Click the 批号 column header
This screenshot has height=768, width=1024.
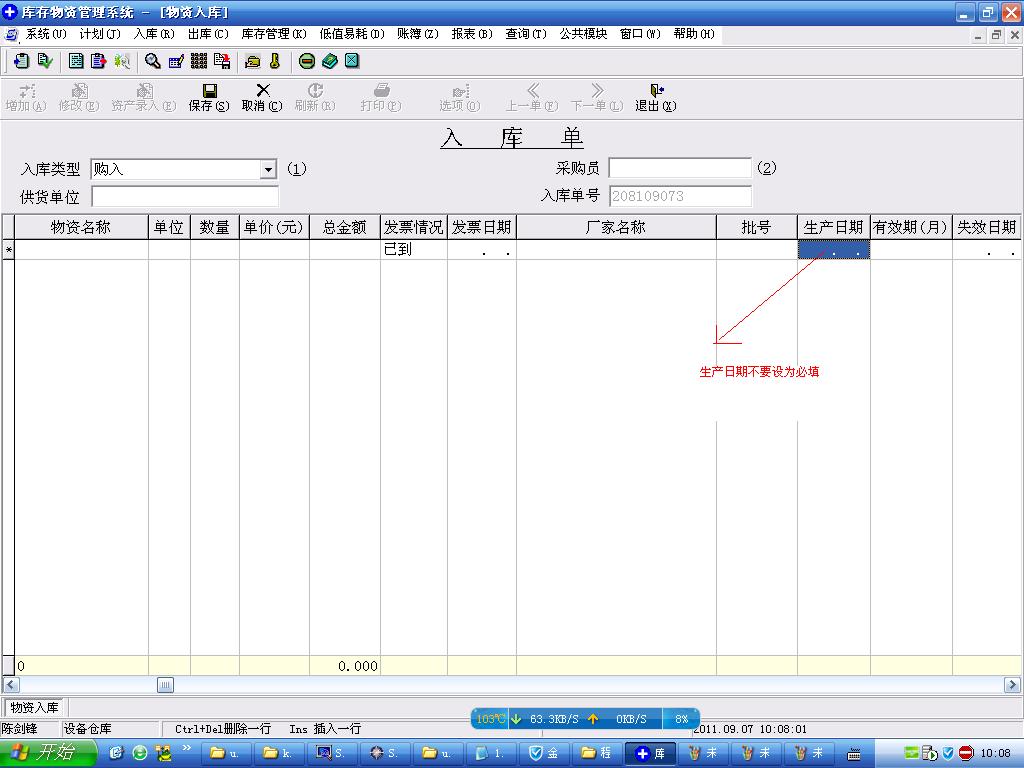click(756, 227)
